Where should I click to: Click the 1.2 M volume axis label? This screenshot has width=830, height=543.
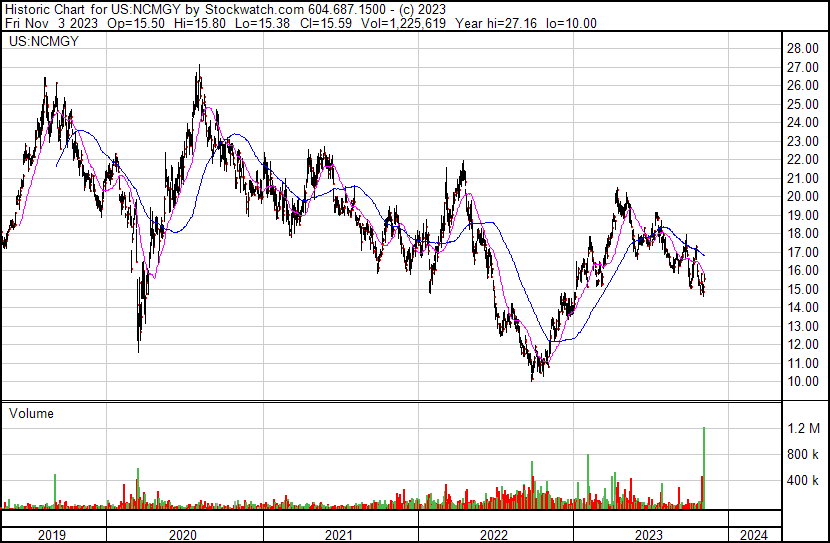(x=804, y=428)
